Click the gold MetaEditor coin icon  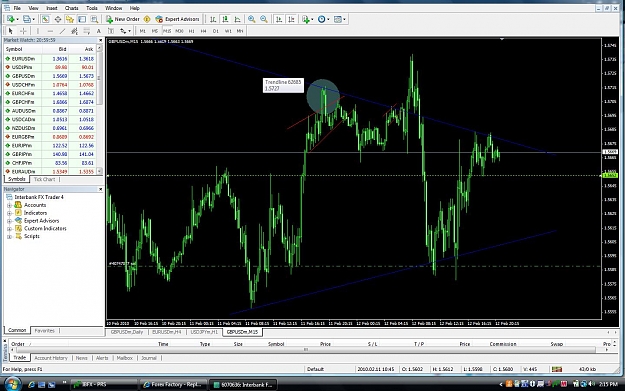[147, 19]
